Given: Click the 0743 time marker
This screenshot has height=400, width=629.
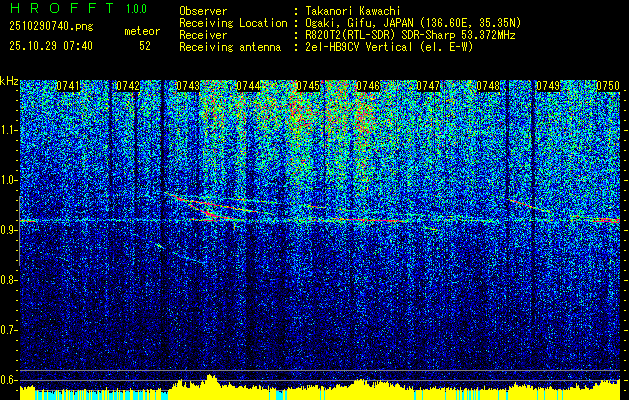Looking at the screenshot, I should pyautogui.click(x=188, y=87).
